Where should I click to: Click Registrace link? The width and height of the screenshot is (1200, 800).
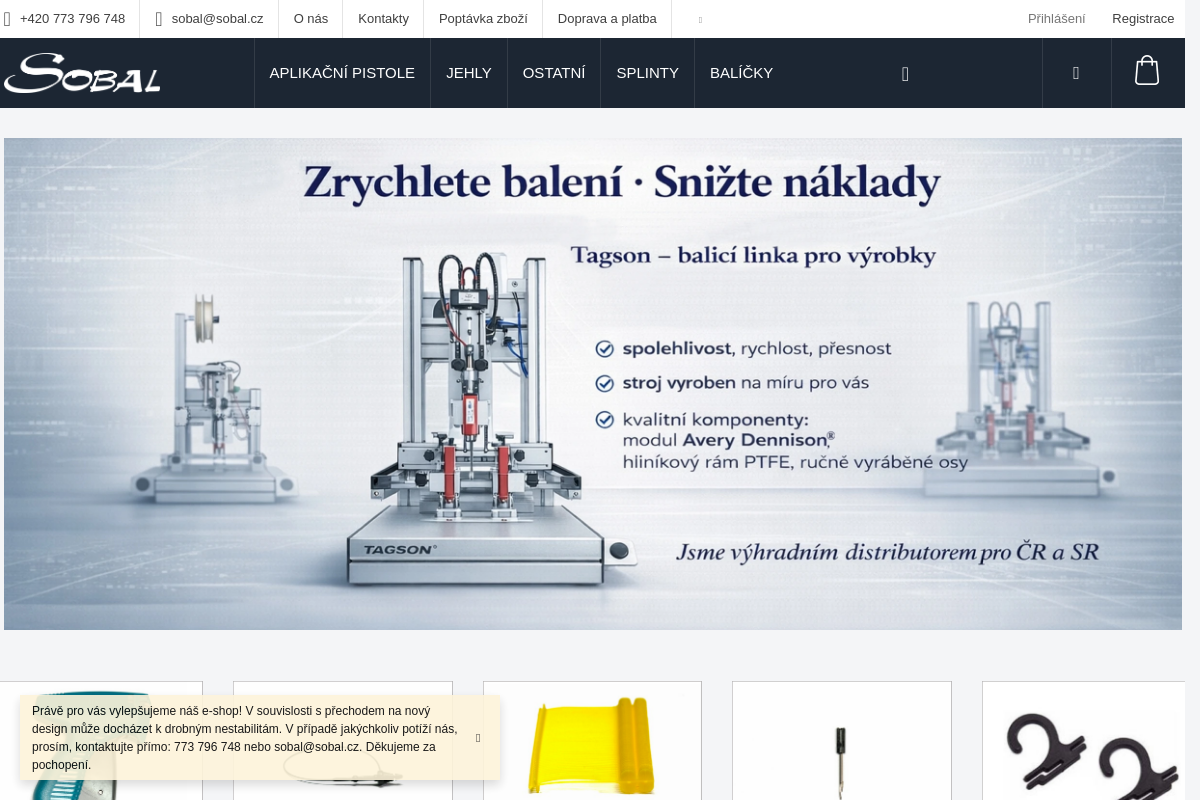coord(1143,19)
